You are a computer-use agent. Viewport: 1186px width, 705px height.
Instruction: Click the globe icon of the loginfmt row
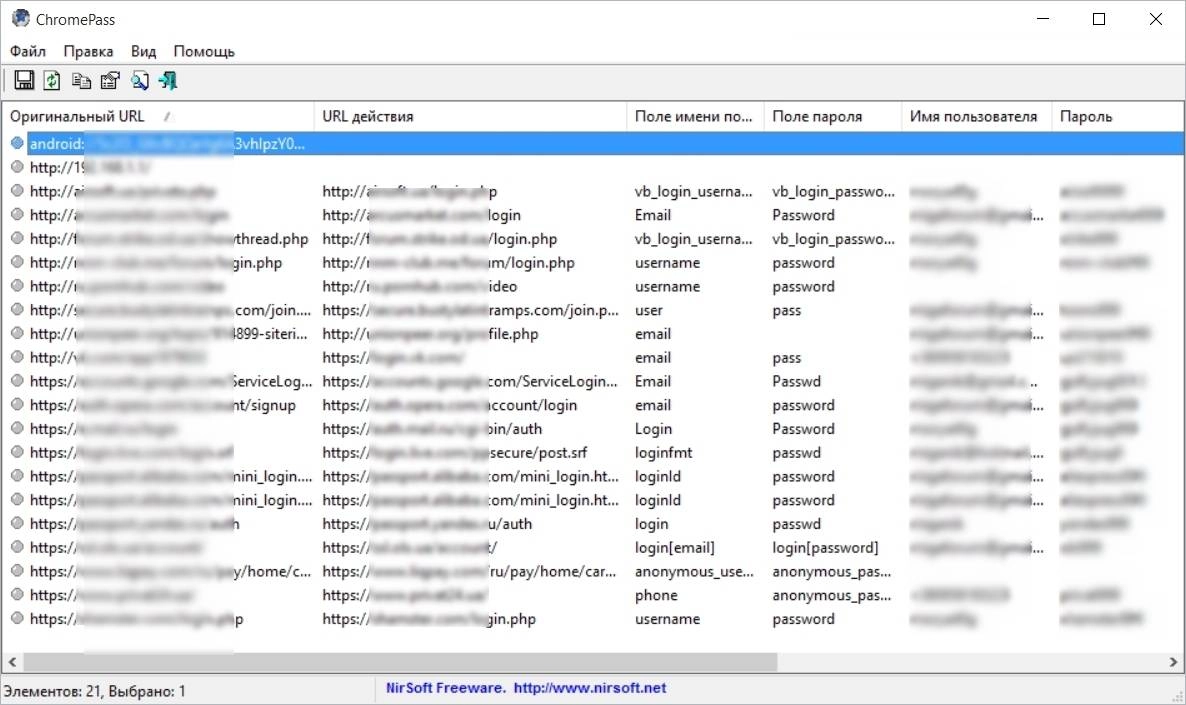tap(17, 452)
